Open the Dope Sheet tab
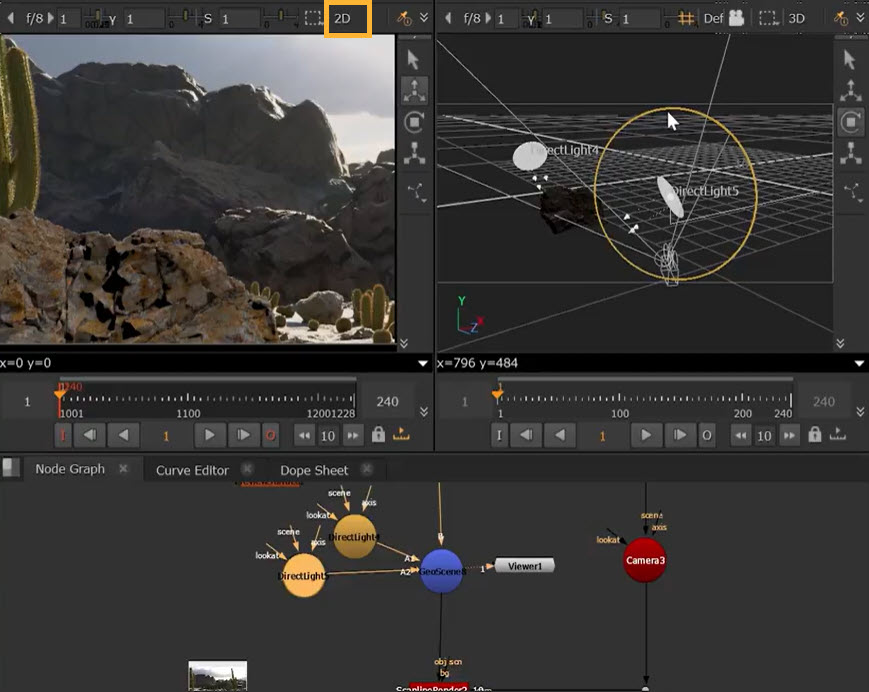869x692 pixels. tap(314, 470)
